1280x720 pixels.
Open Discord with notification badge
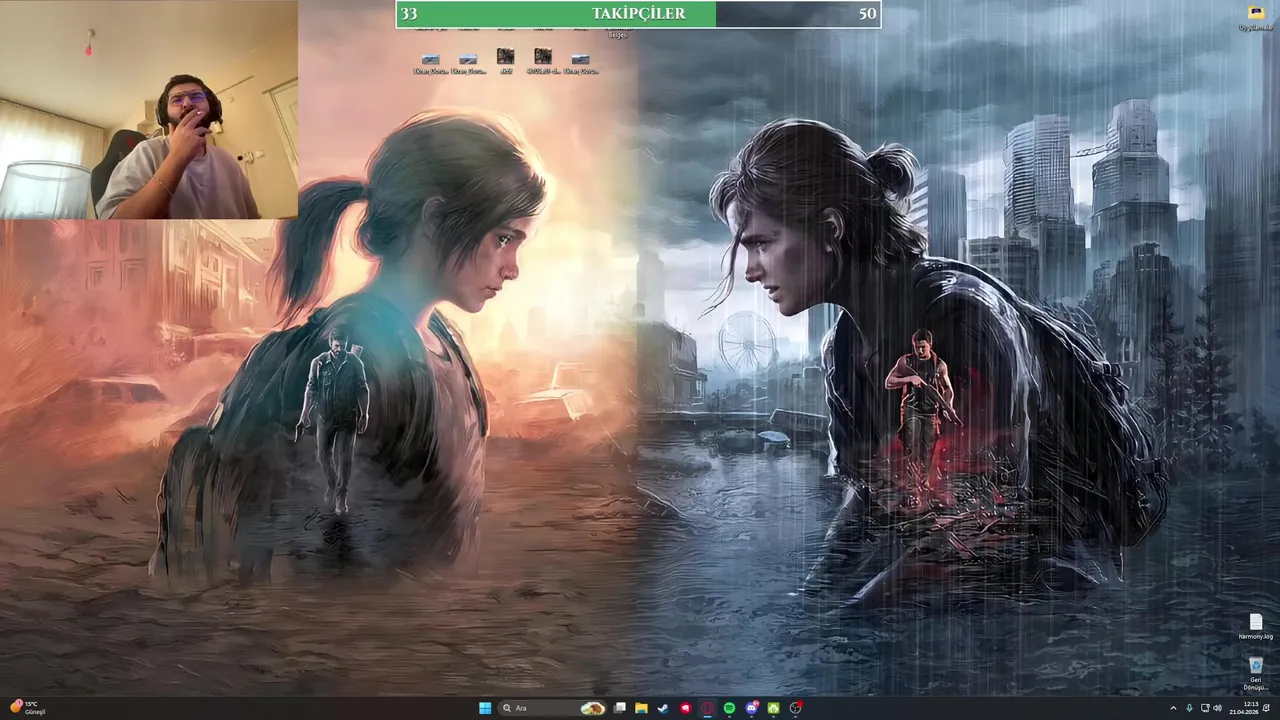752,708
